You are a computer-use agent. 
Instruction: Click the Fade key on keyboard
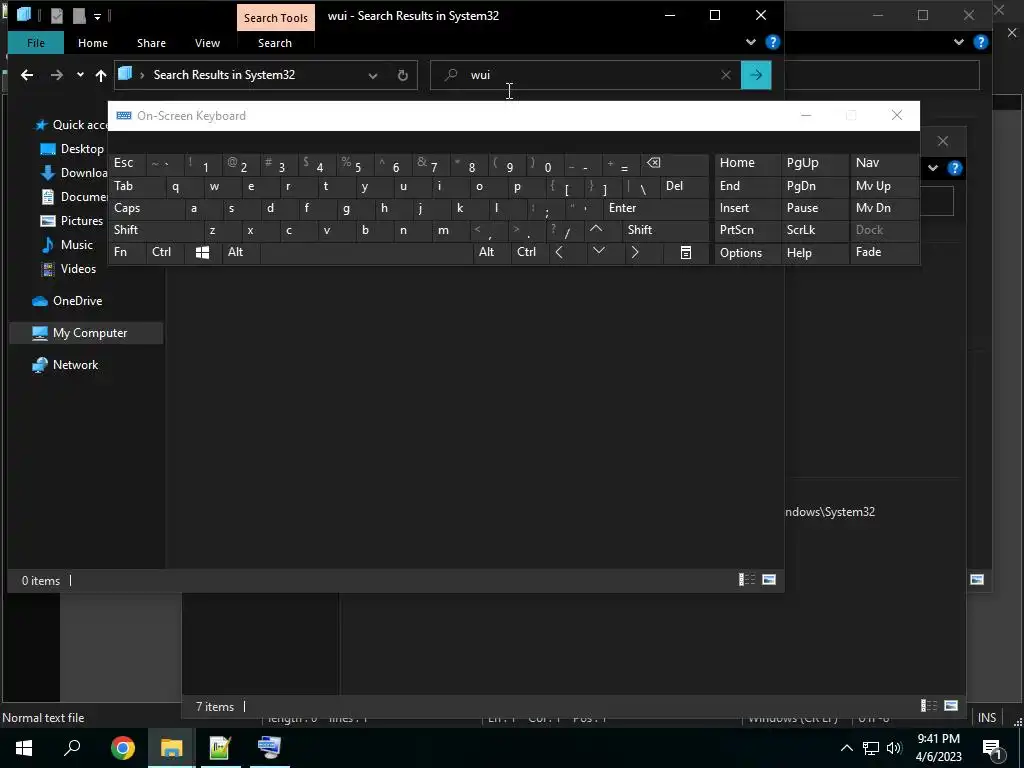(885, 253)
